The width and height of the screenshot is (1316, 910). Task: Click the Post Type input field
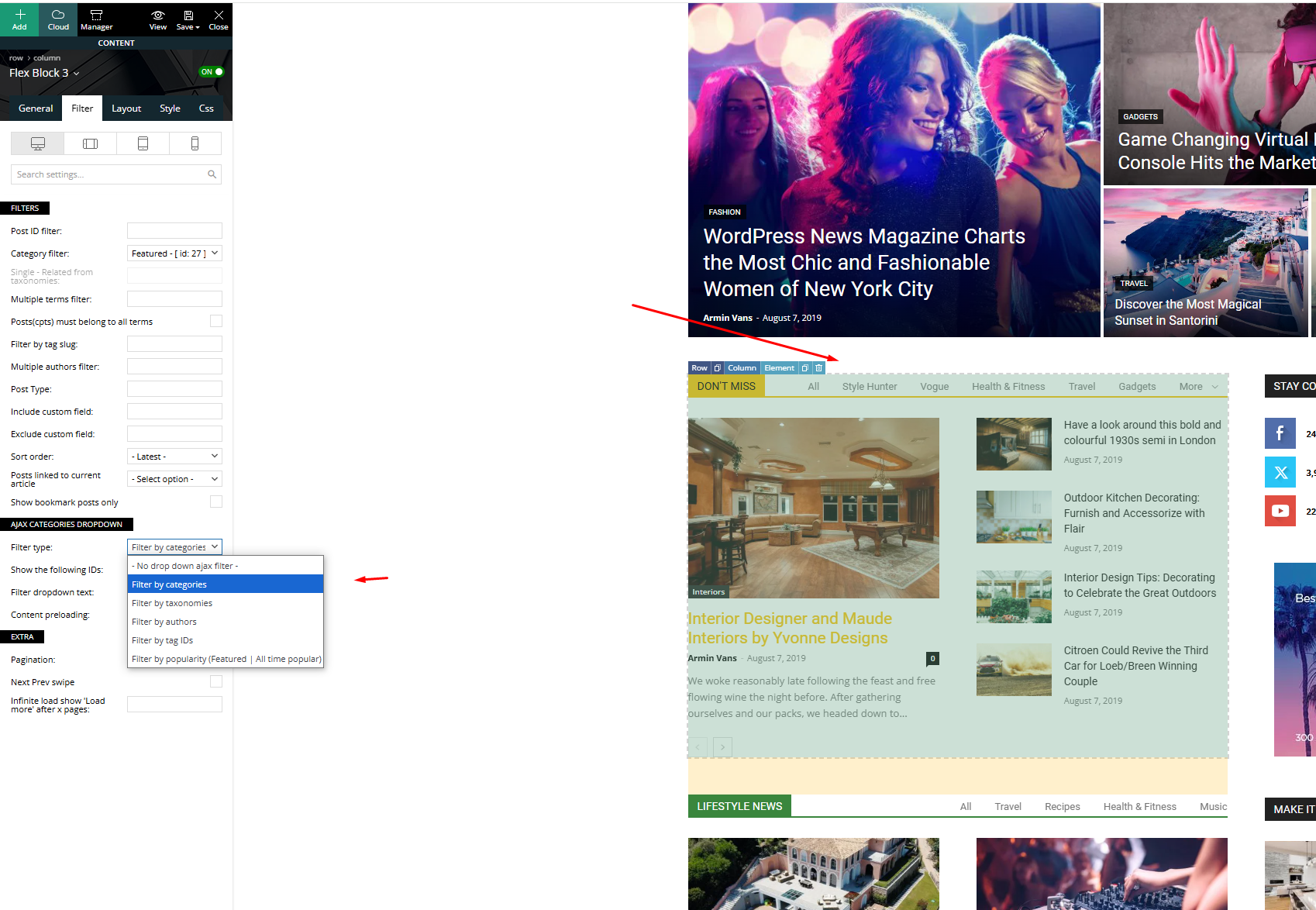[174, 389]
